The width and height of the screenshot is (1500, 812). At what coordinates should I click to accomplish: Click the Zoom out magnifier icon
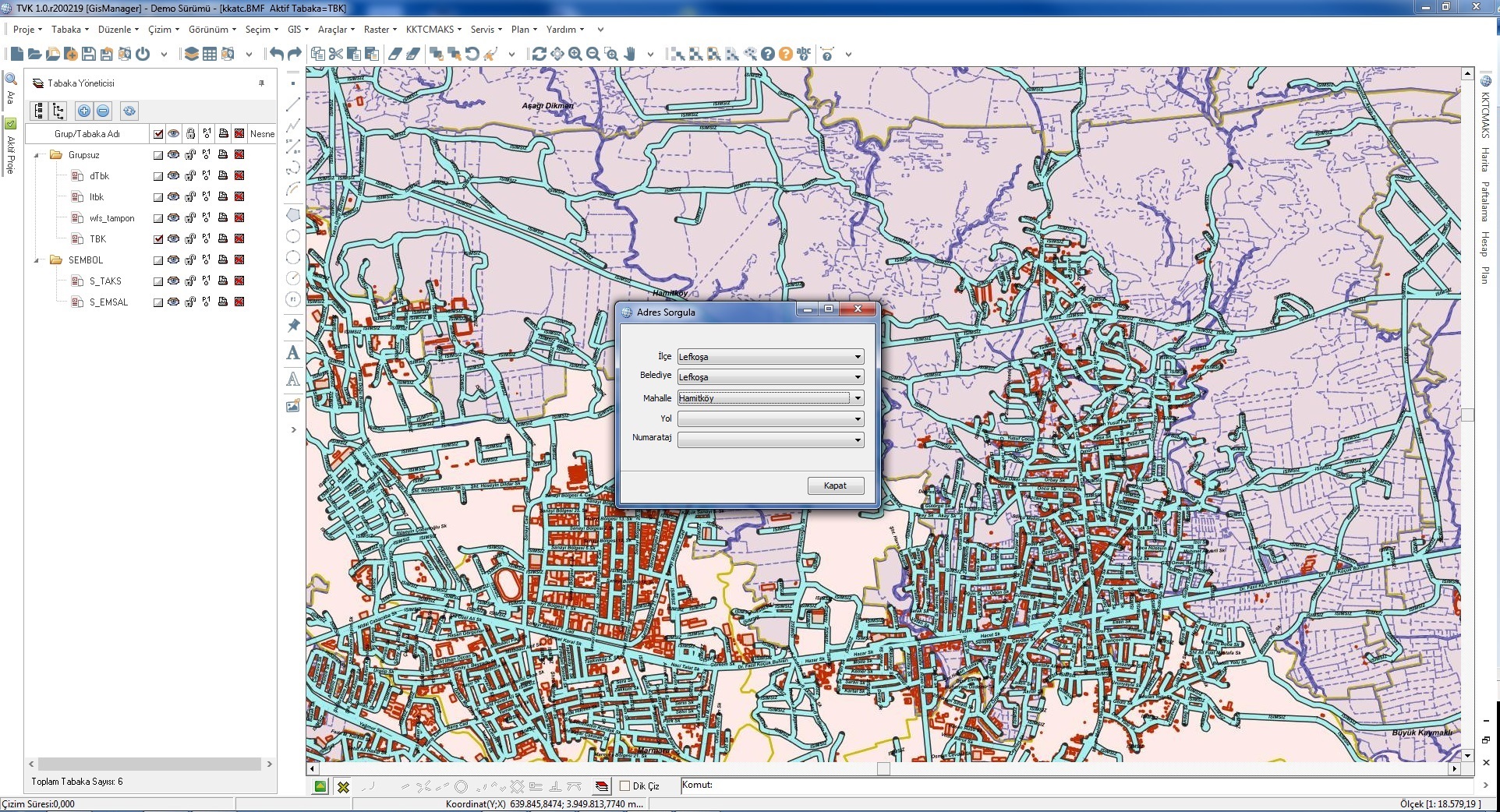(x=593, y=54)
